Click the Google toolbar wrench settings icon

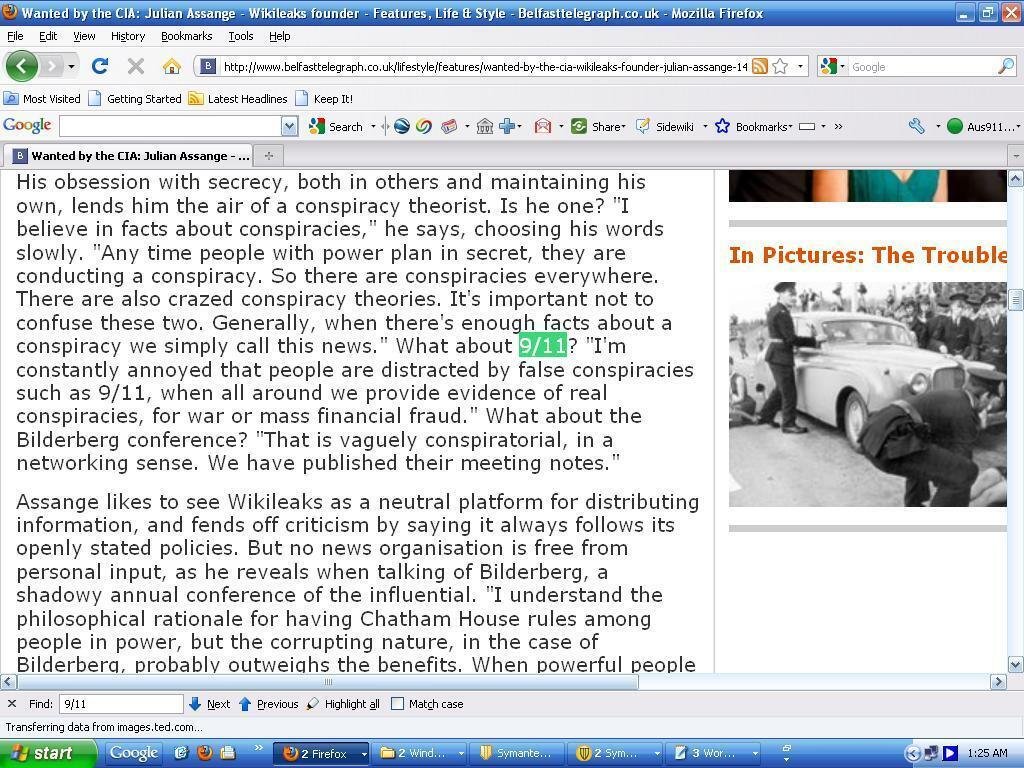coord(917,126)
